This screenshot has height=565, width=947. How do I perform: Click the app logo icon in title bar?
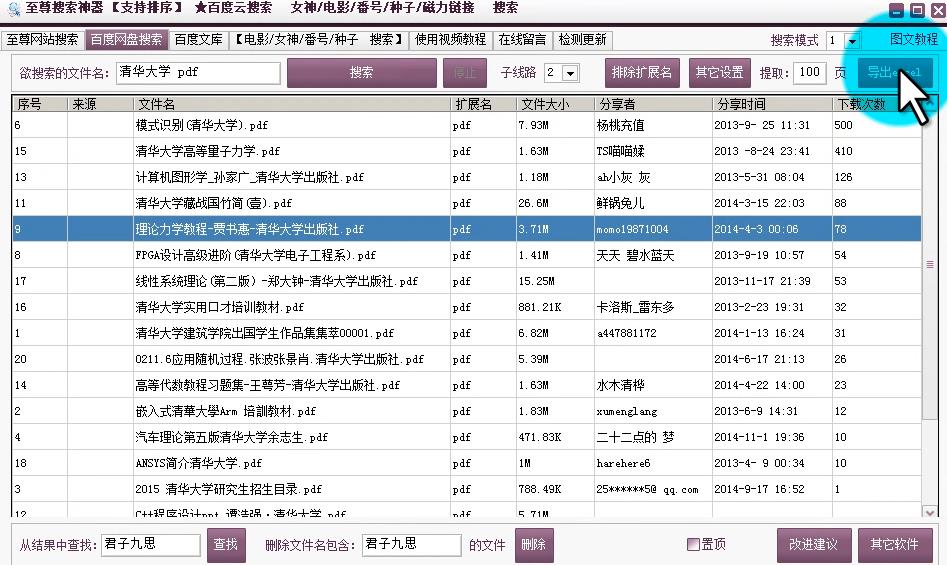[13, 8]
